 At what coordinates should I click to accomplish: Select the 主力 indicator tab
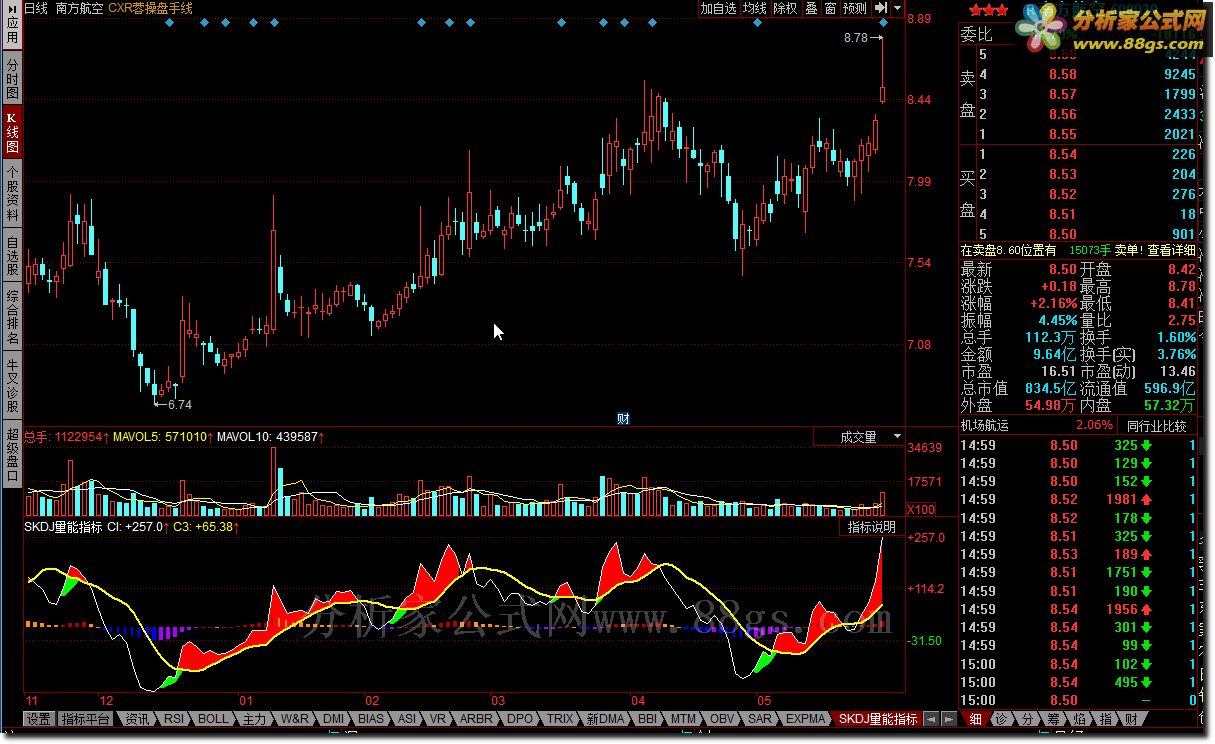coord(255,719)
